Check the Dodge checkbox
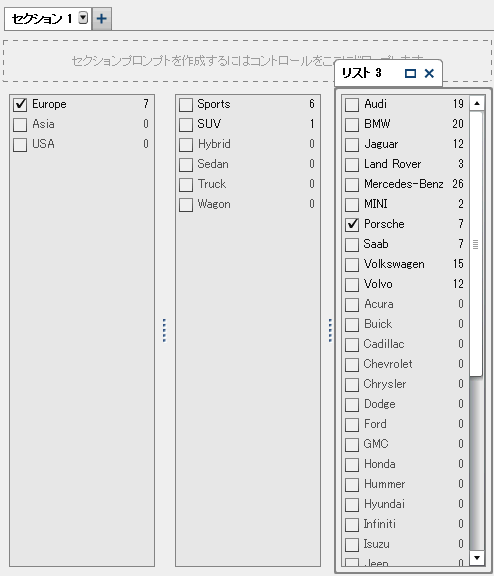This screenshot has width=494, height=577. pyautogui.click(x=352, y=404)
